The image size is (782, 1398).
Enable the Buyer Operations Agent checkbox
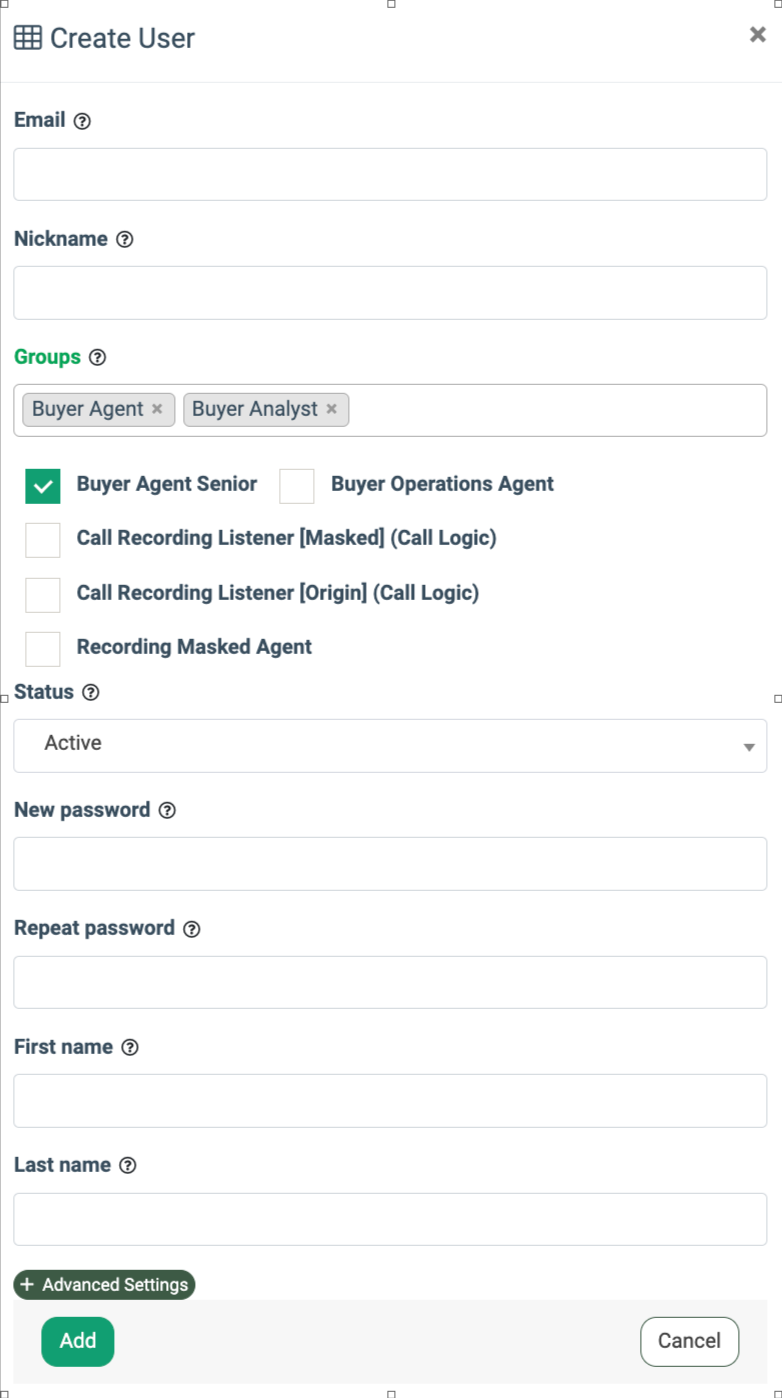click(297, 486)
